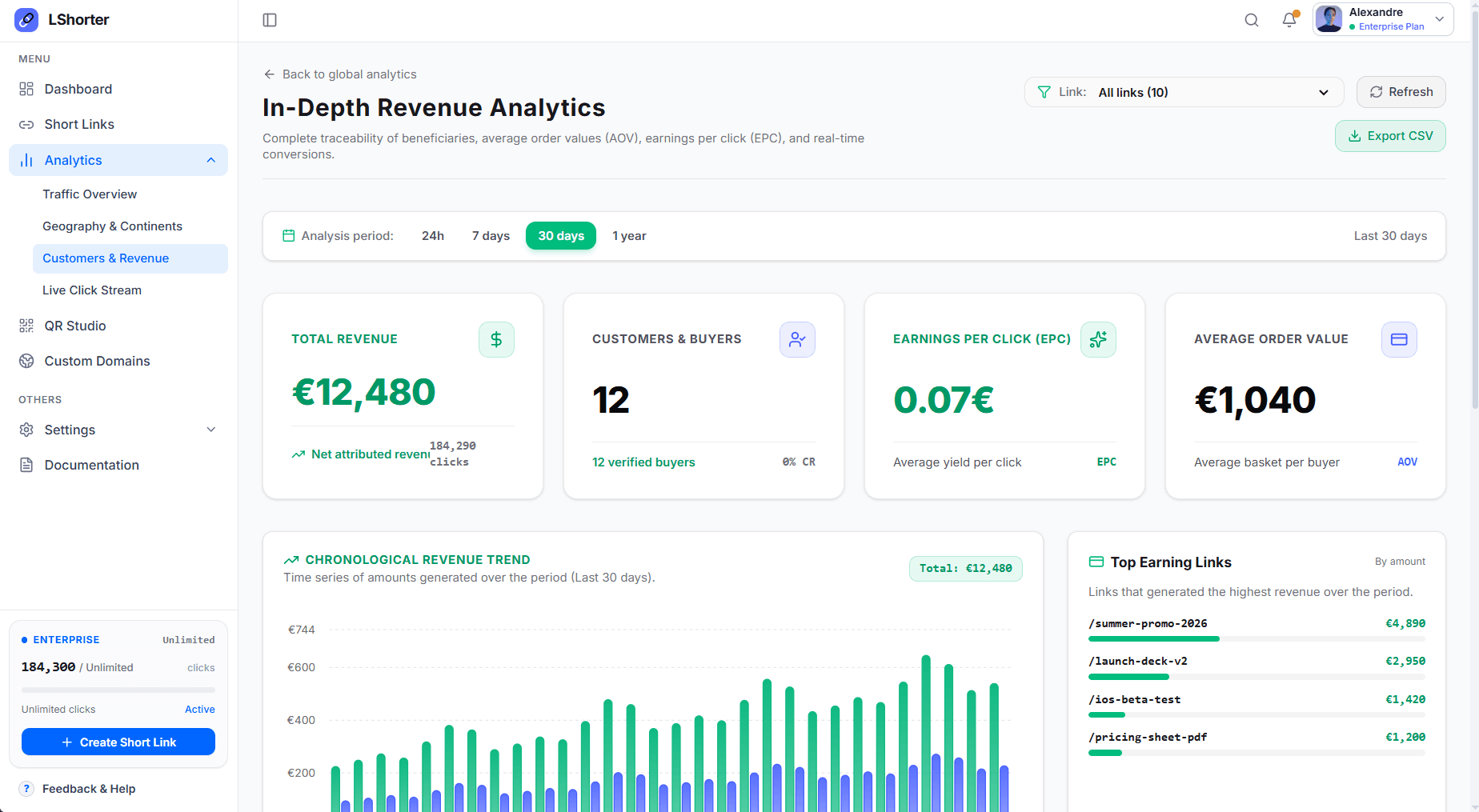The height and width of the screenshot is (812, 1479).
Task: Click the Feedback & Help question icon
Action: pyautogui.click(x=26, y=789)
